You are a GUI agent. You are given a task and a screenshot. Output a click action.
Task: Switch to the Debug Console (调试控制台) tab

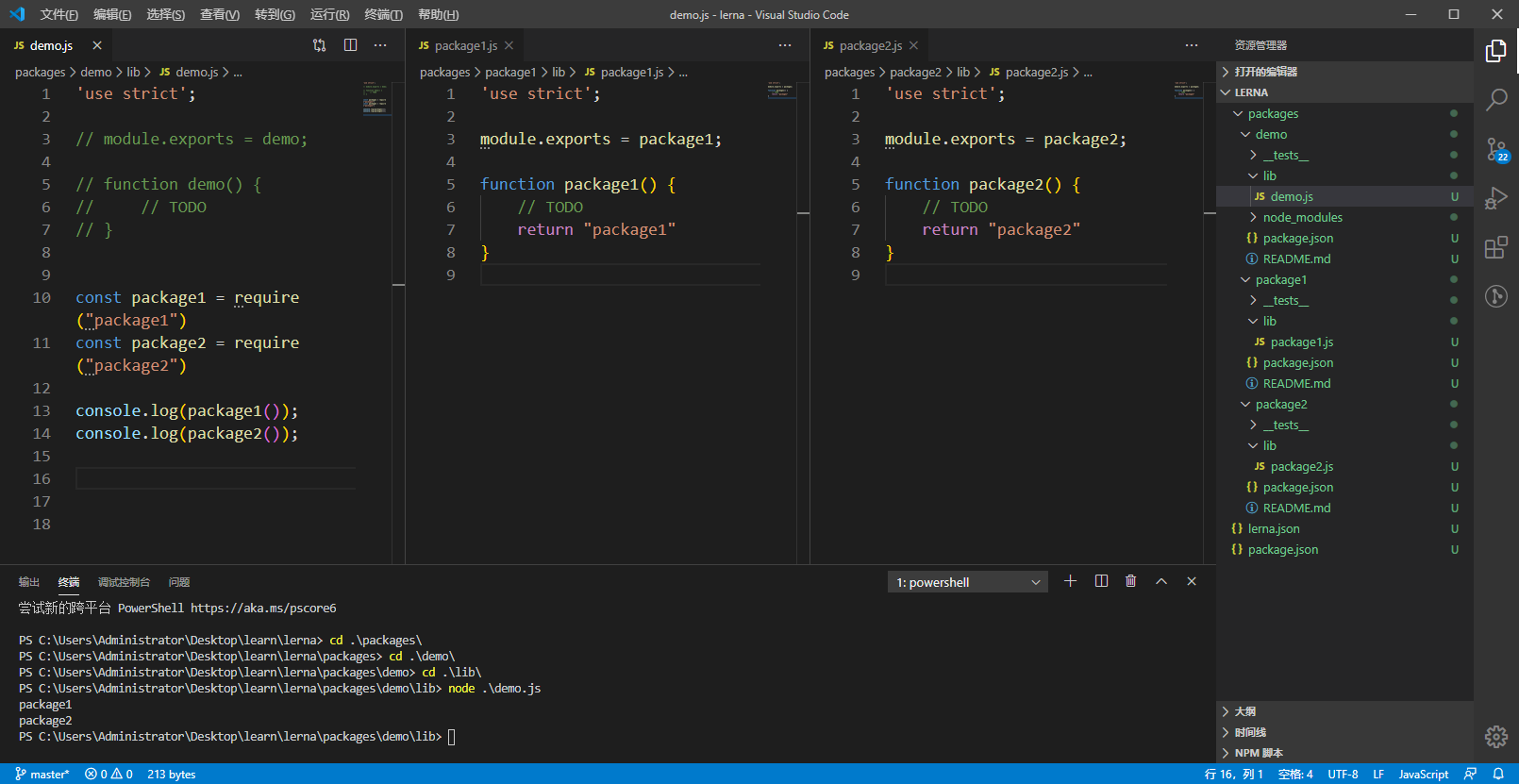tap(124, 582)
